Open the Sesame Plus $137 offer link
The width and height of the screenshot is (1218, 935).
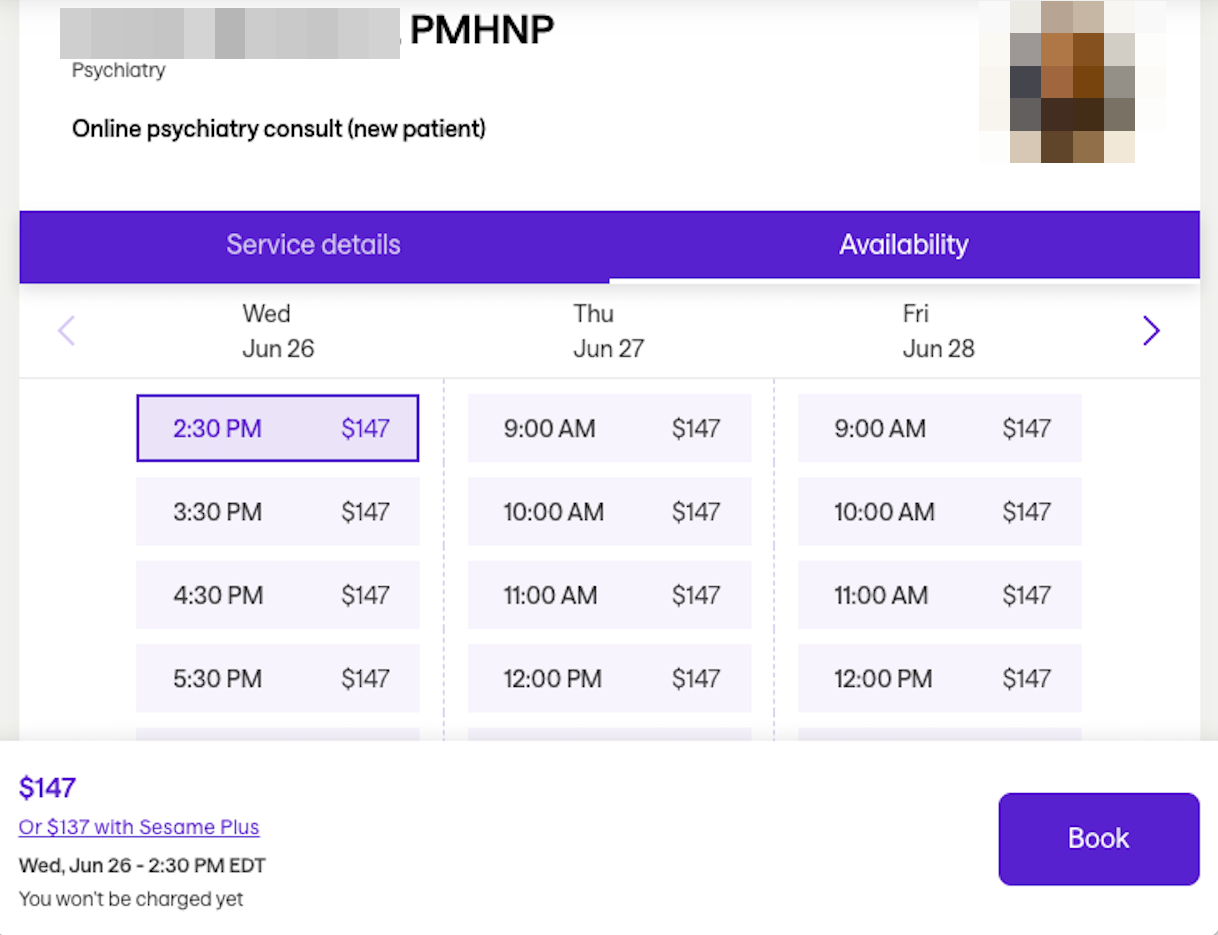139,827
